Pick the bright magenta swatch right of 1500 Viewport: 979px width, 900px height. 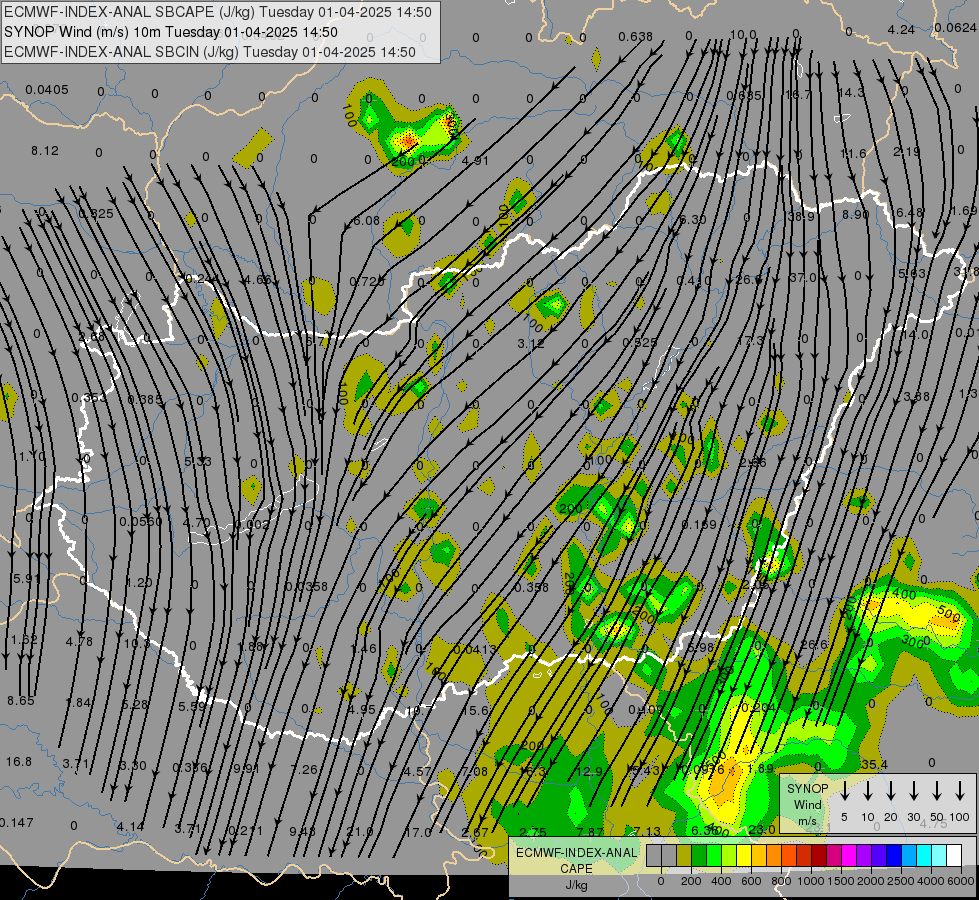pyautogui.click(x=849, y=855)
